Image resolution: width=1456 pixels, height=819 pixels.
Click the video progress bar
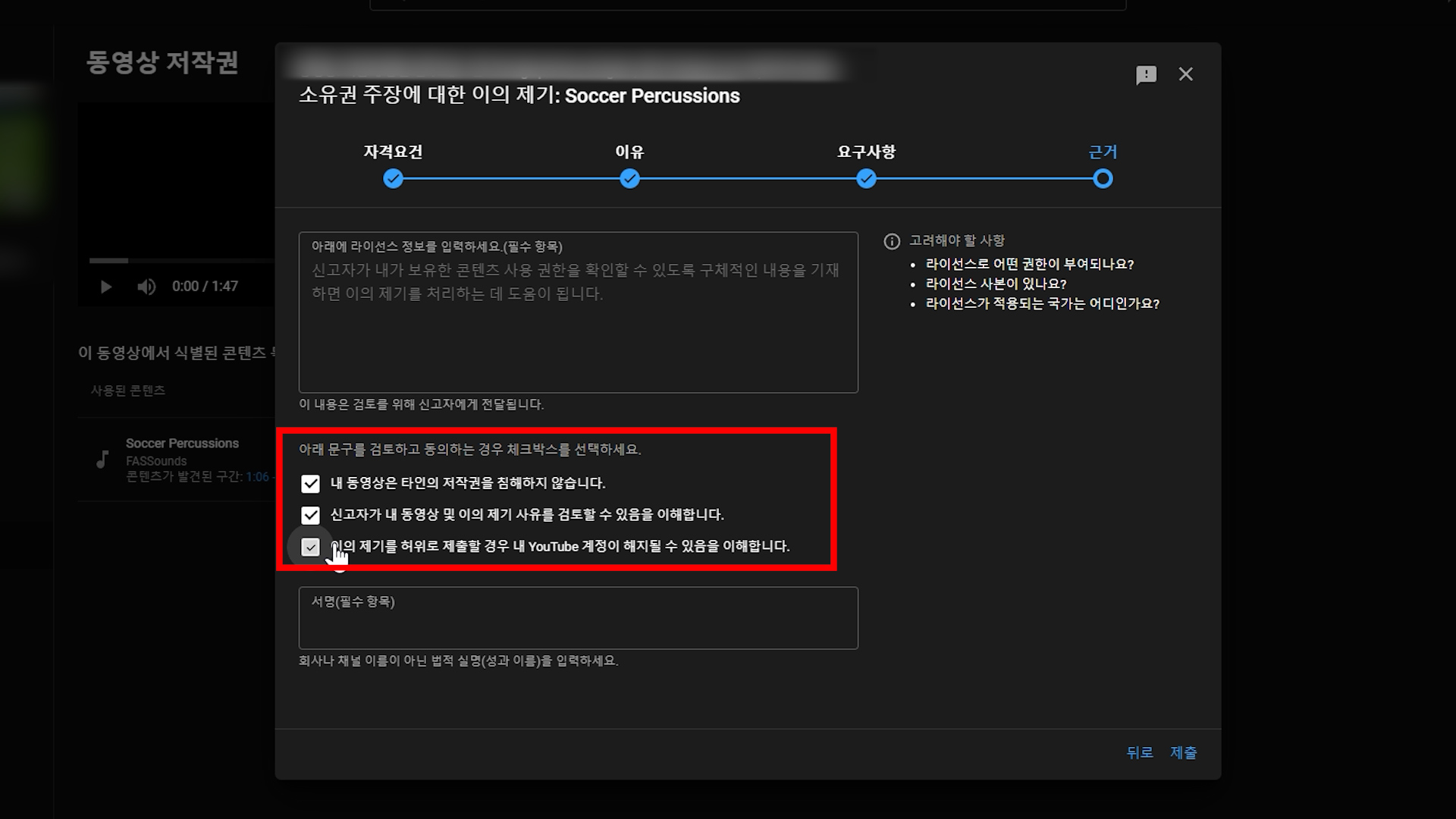[x=180, y=260]
